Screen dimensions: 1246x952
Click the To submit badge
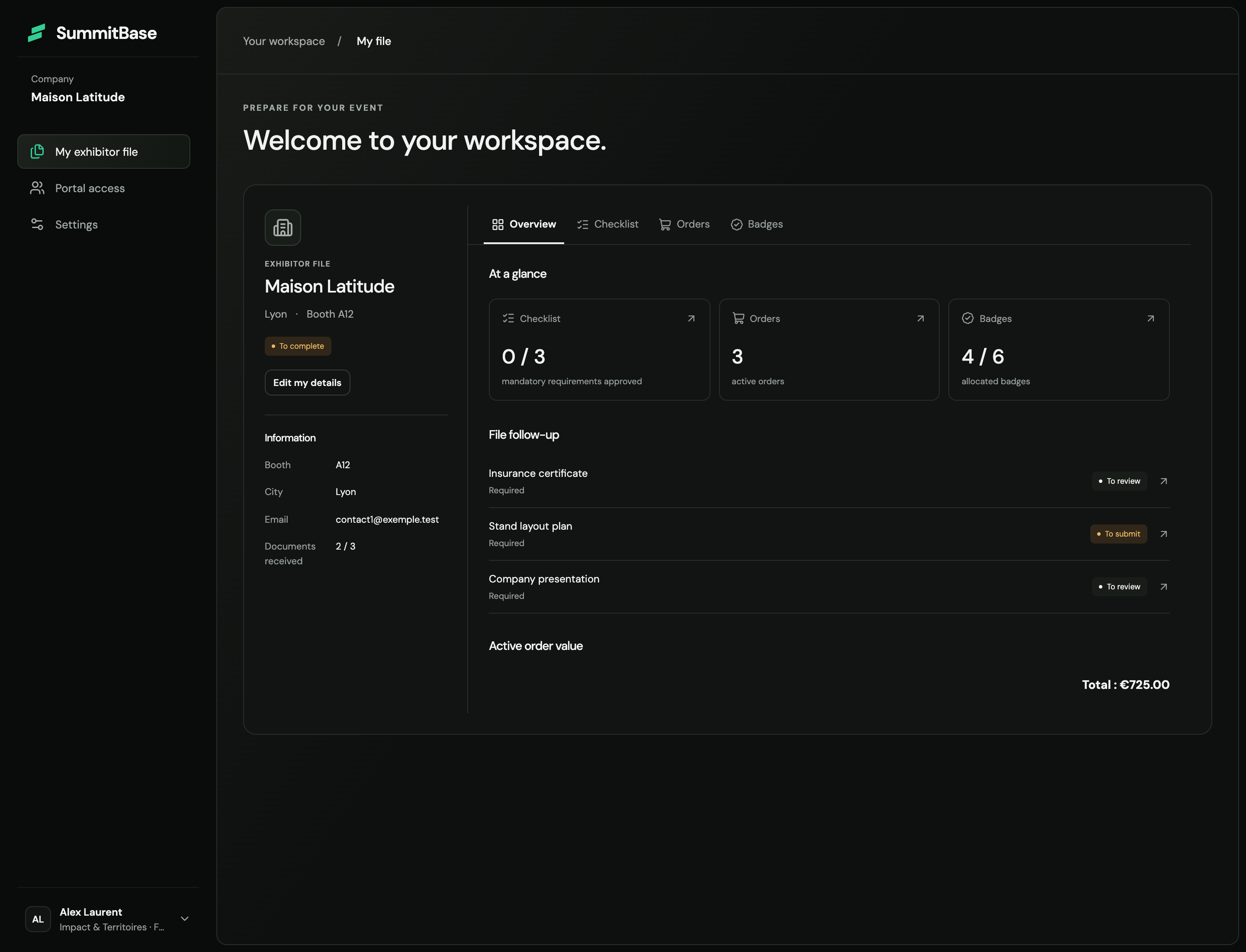click(1118, 534)
